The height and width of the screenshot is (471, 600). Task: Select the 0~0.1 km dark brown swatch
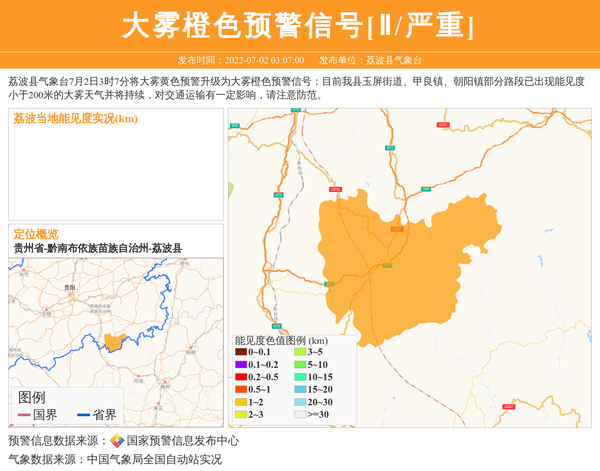click(x=241, y=352)
